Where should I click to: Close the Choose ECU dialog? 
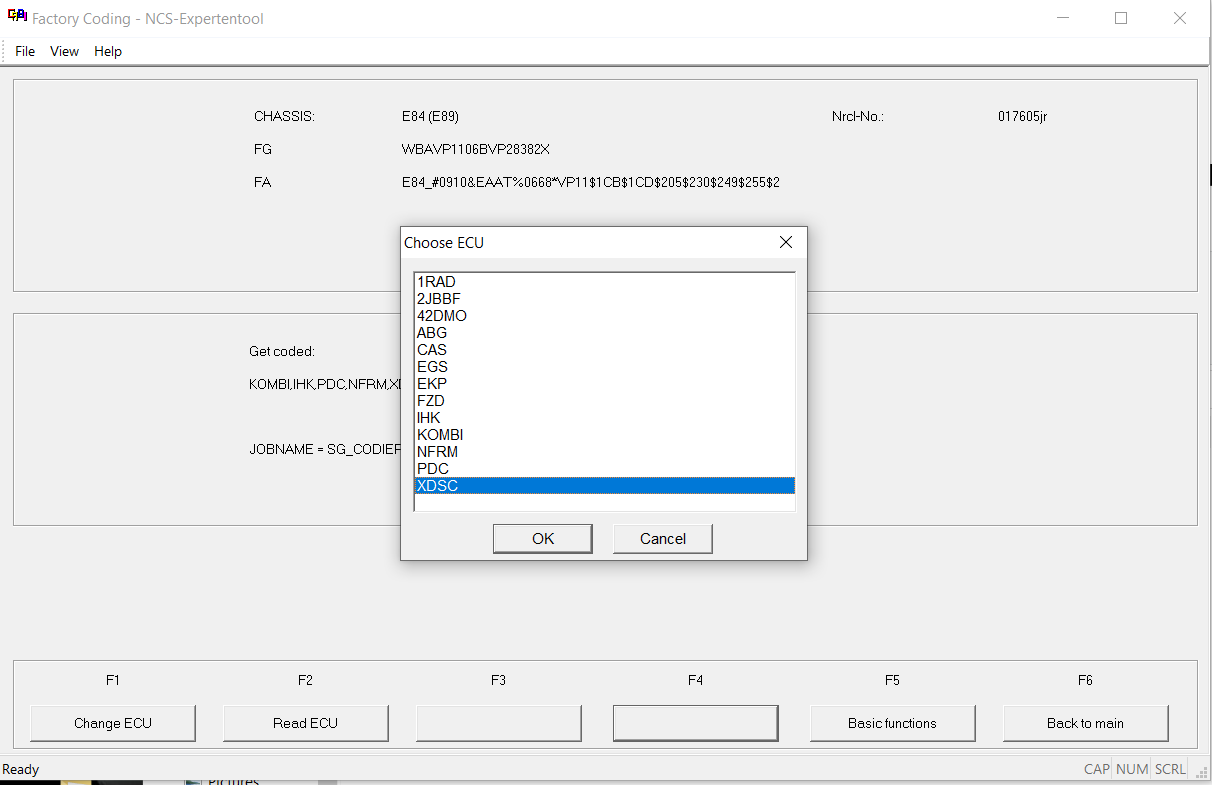[x=786, y=243]
